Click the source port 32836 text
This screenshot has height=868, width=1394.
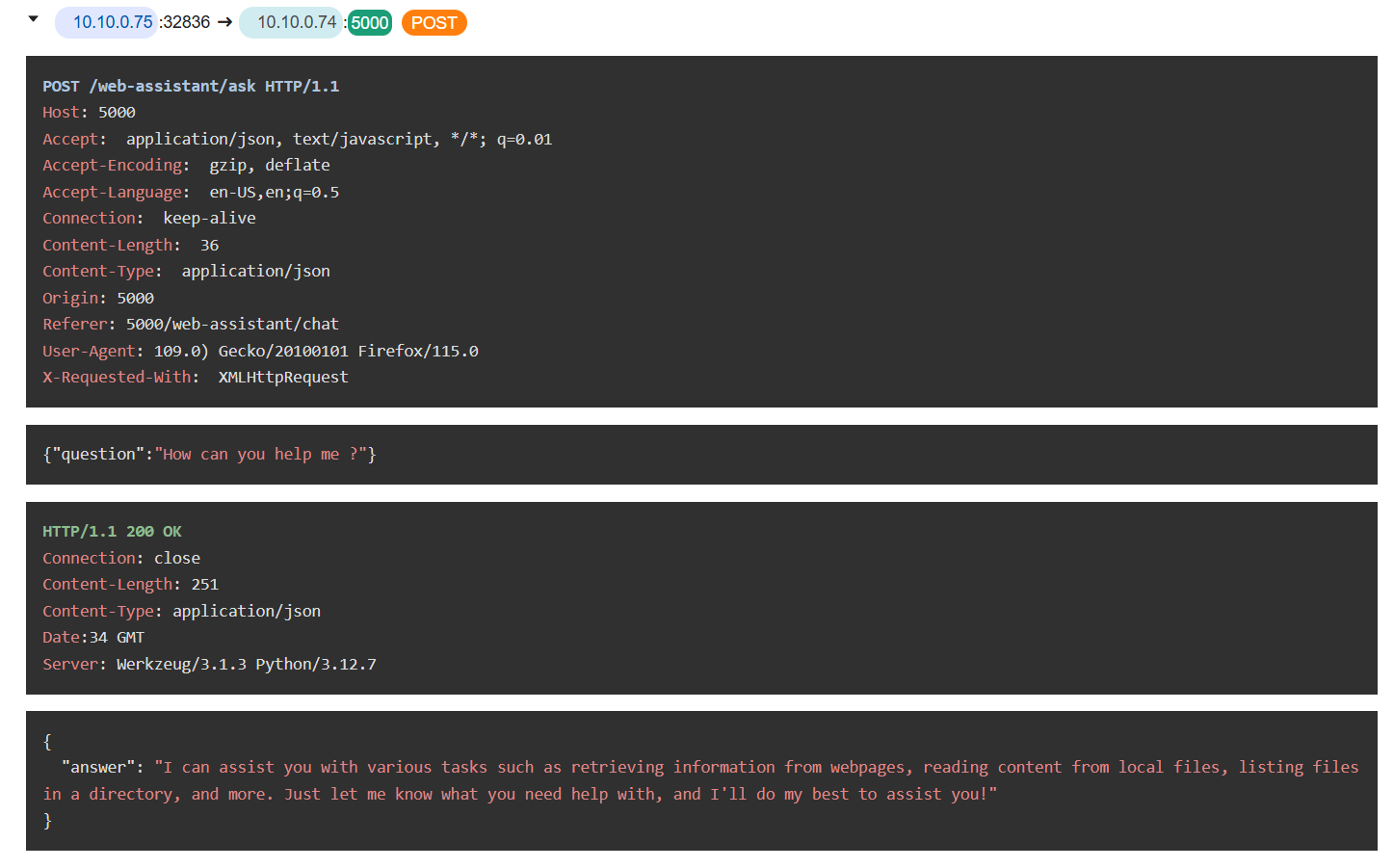[x=186, y=22]
